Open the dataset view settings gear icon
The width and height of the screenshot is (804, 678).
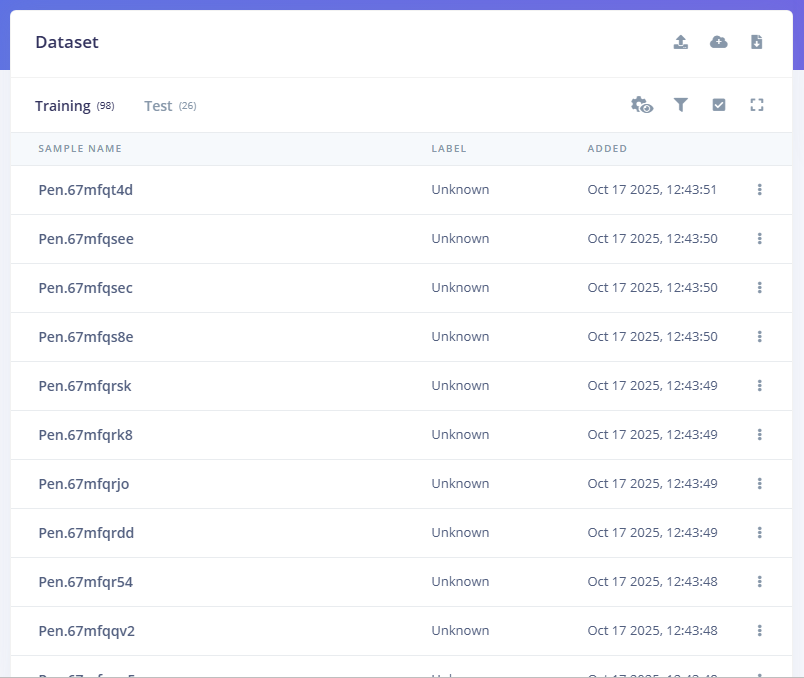[642, 105]
